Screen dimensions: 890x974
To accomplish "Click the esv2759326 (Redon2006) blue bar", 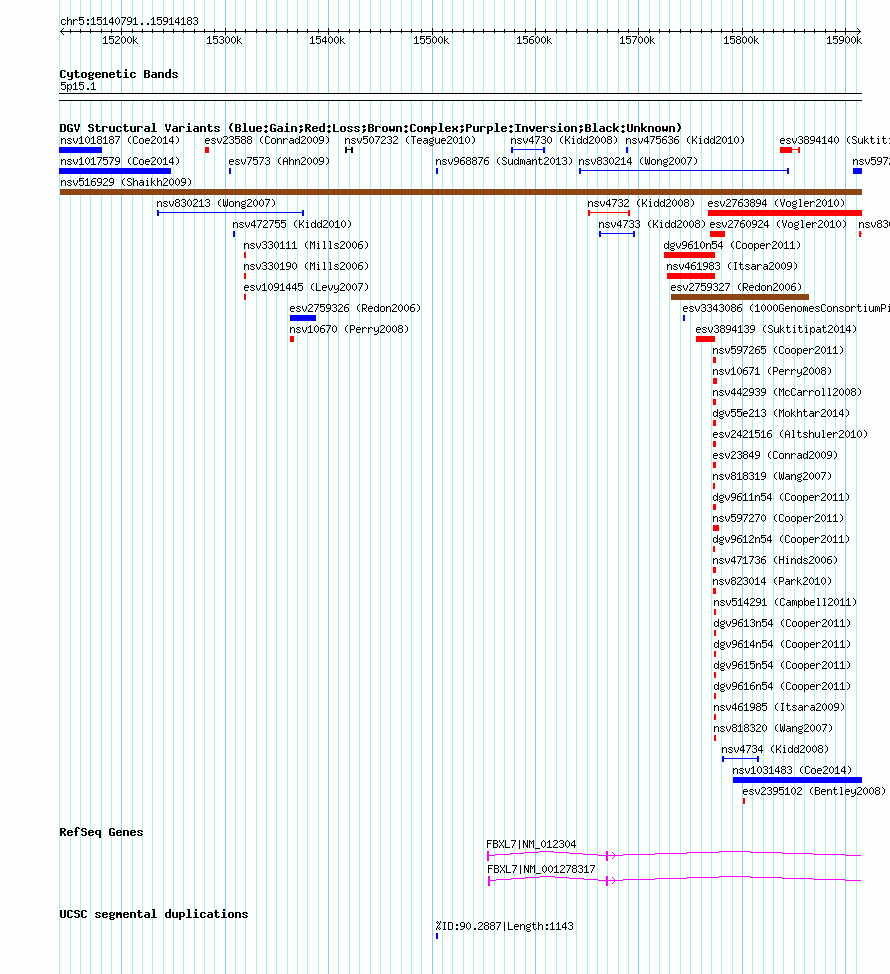I will tap(302, 318).
